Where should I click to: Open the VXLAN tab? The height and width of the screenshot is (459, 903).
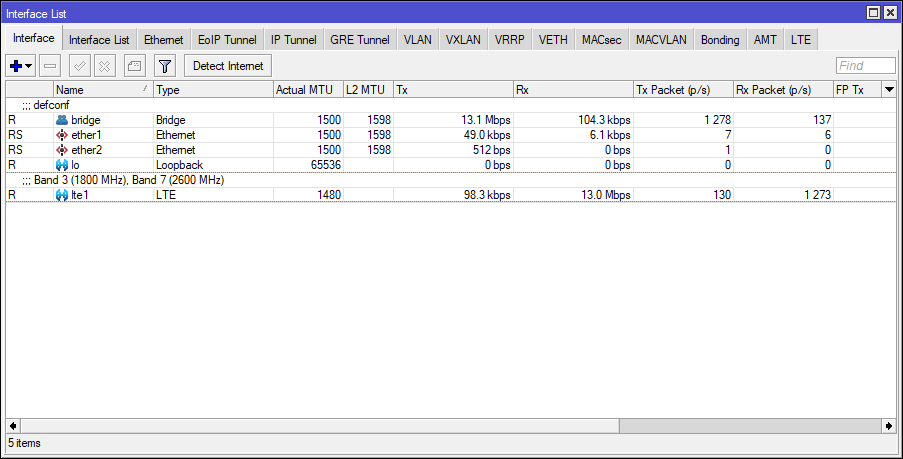(x=463, y=40)
